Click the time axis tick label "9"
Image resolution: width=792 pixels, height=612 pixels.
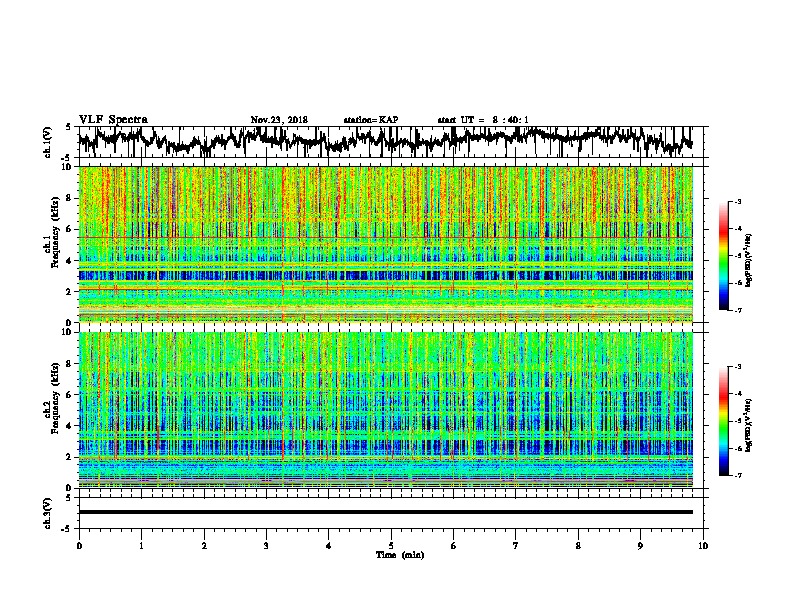pos(640,545)
